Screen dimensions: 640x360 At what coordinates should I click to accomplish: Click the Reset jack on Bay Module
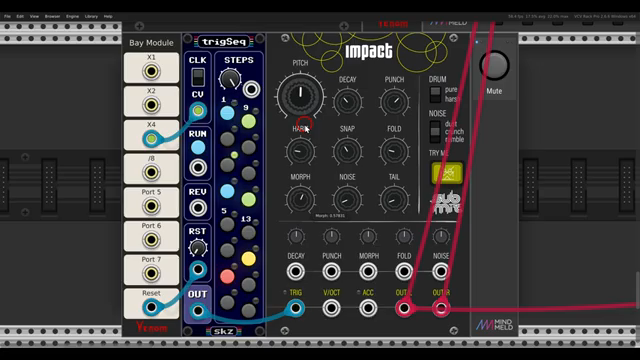coord(151,307)
